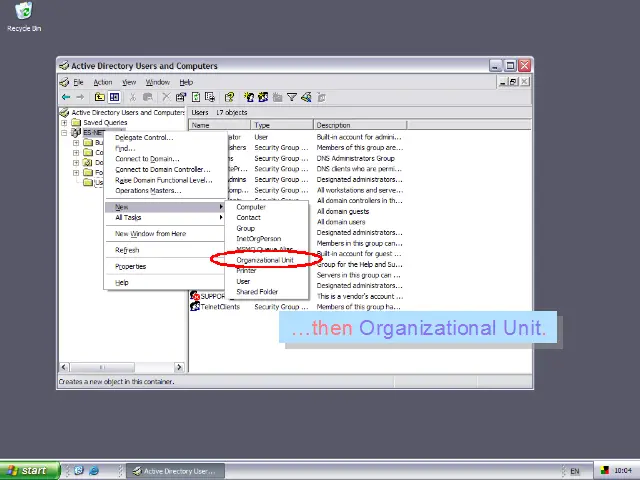Expand the Fo... folder plus sign
This screenshot has width=640, height=480.
76,173
